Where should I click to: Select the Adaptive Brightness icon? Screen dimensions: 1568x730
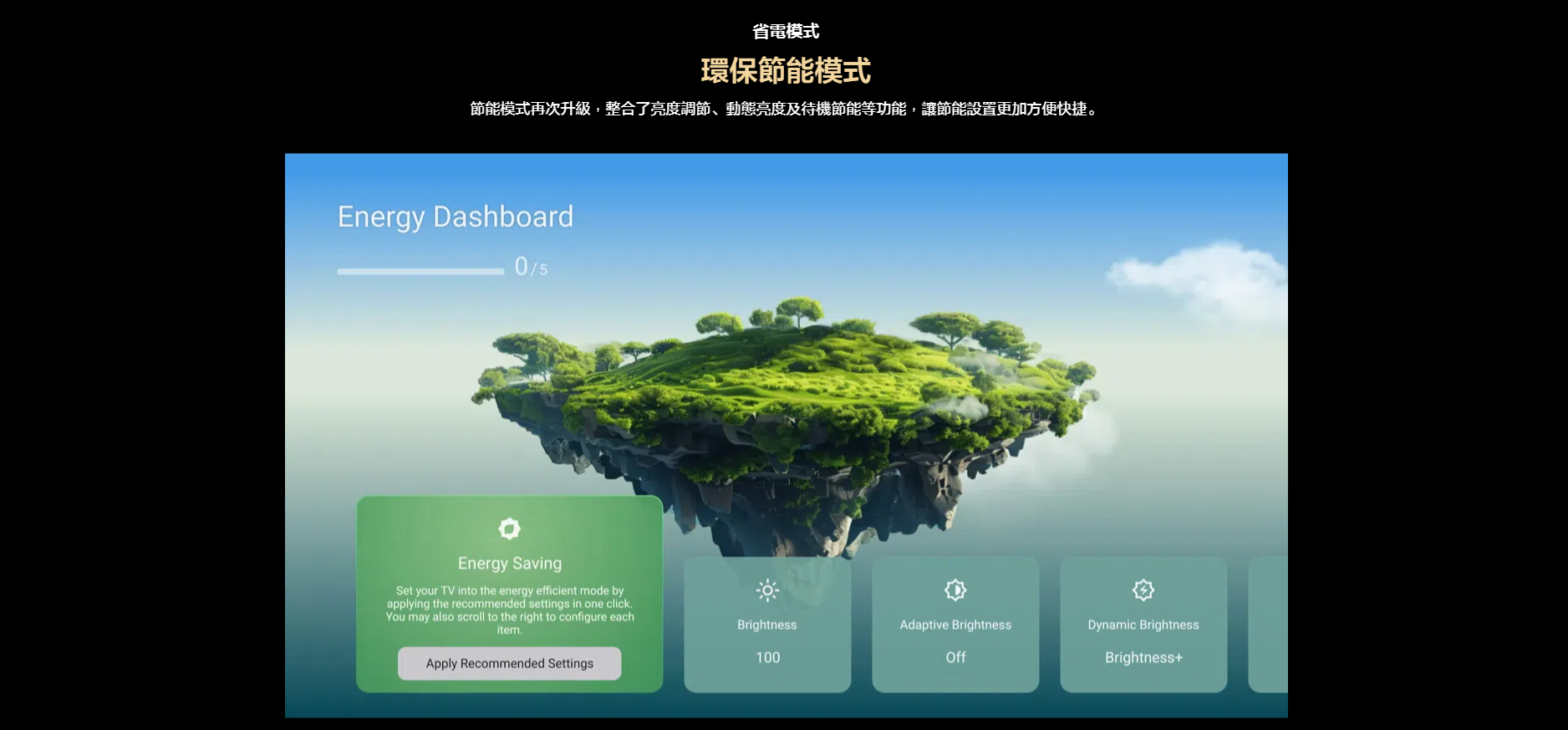(x=955, y=590)
